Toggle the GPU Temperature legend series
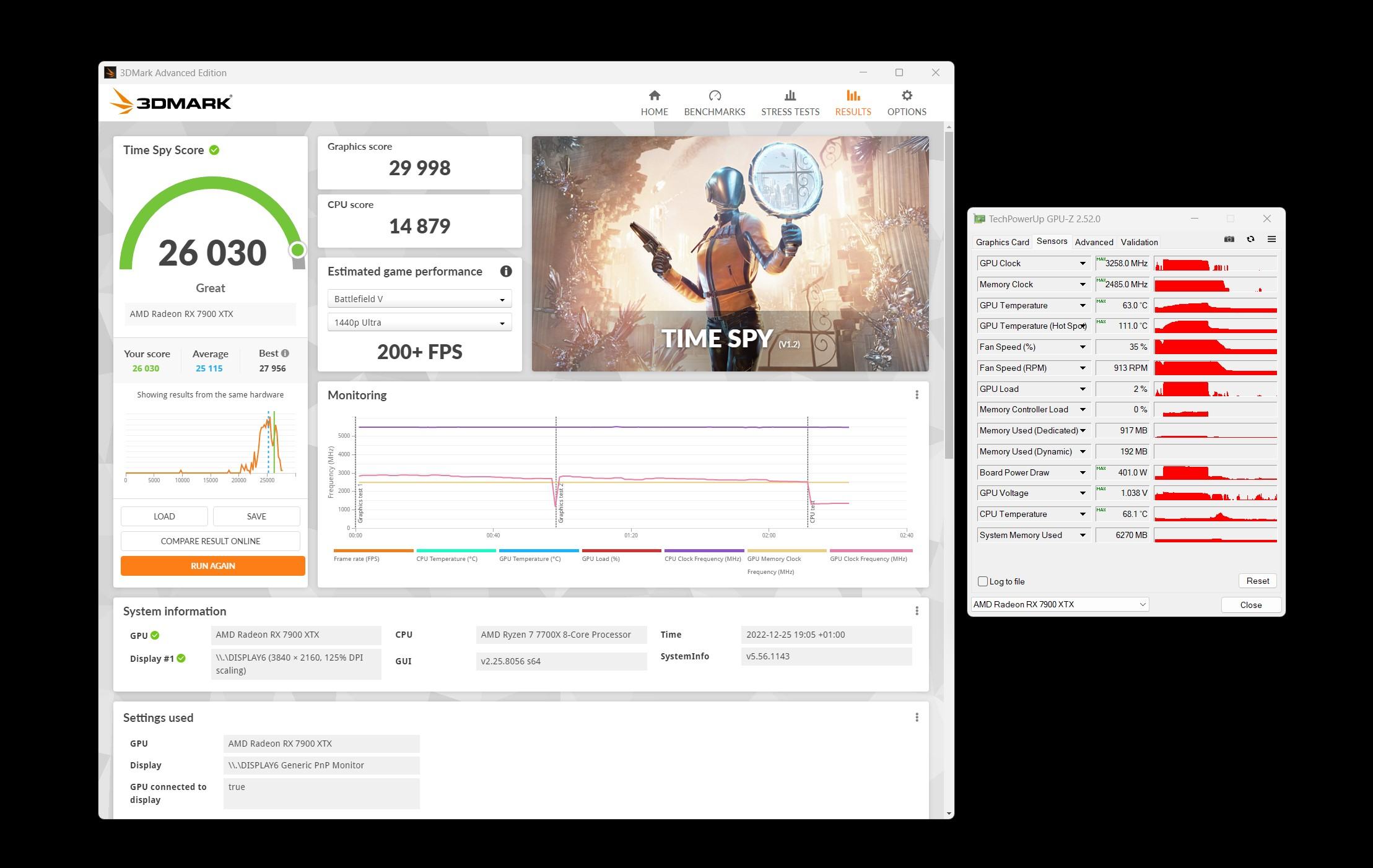The width and height of the screenshot is (1373, 868). click(x=538, y=555)
